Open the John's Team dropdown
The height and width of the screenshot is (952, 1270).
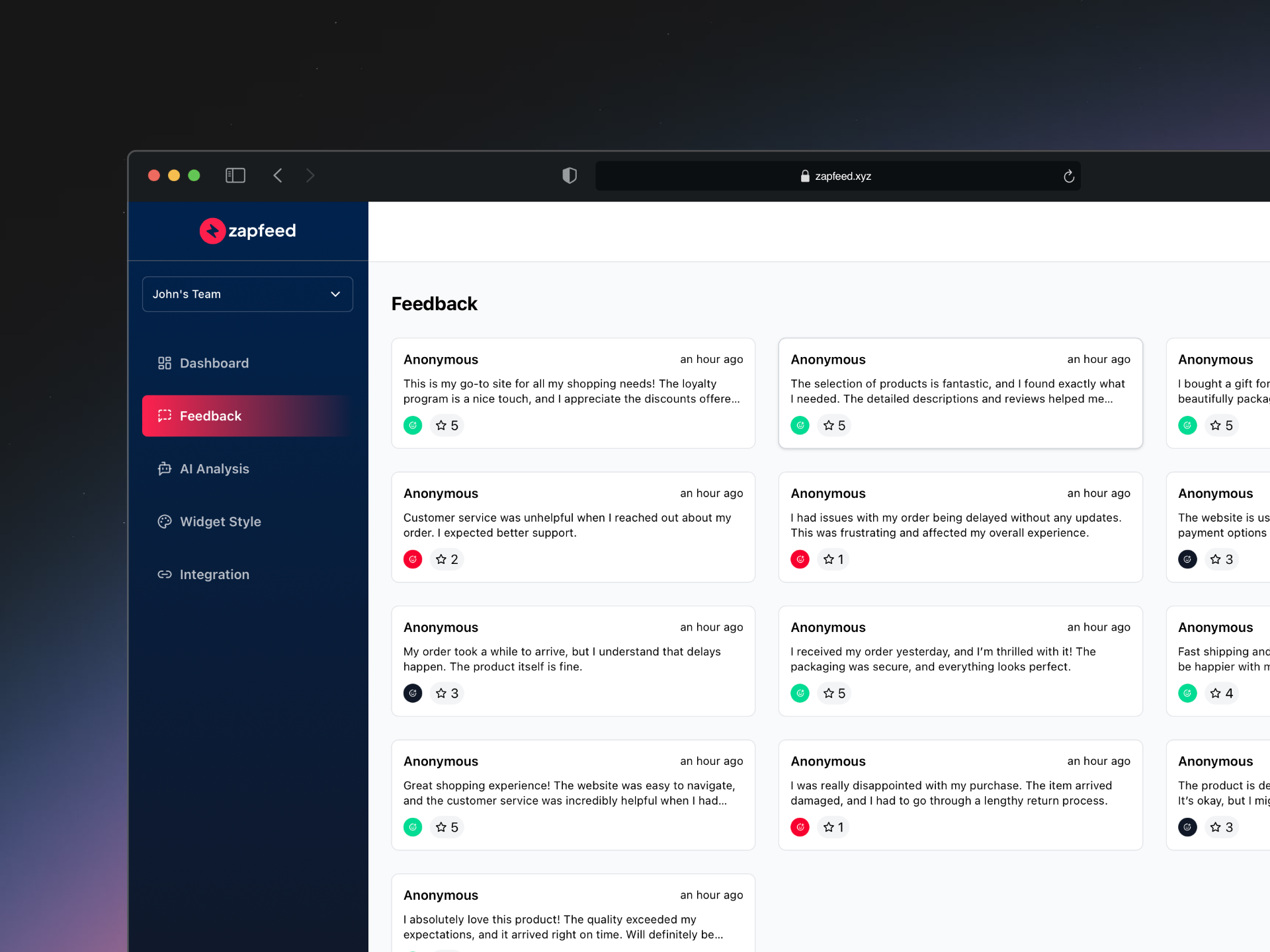point(247,294)
